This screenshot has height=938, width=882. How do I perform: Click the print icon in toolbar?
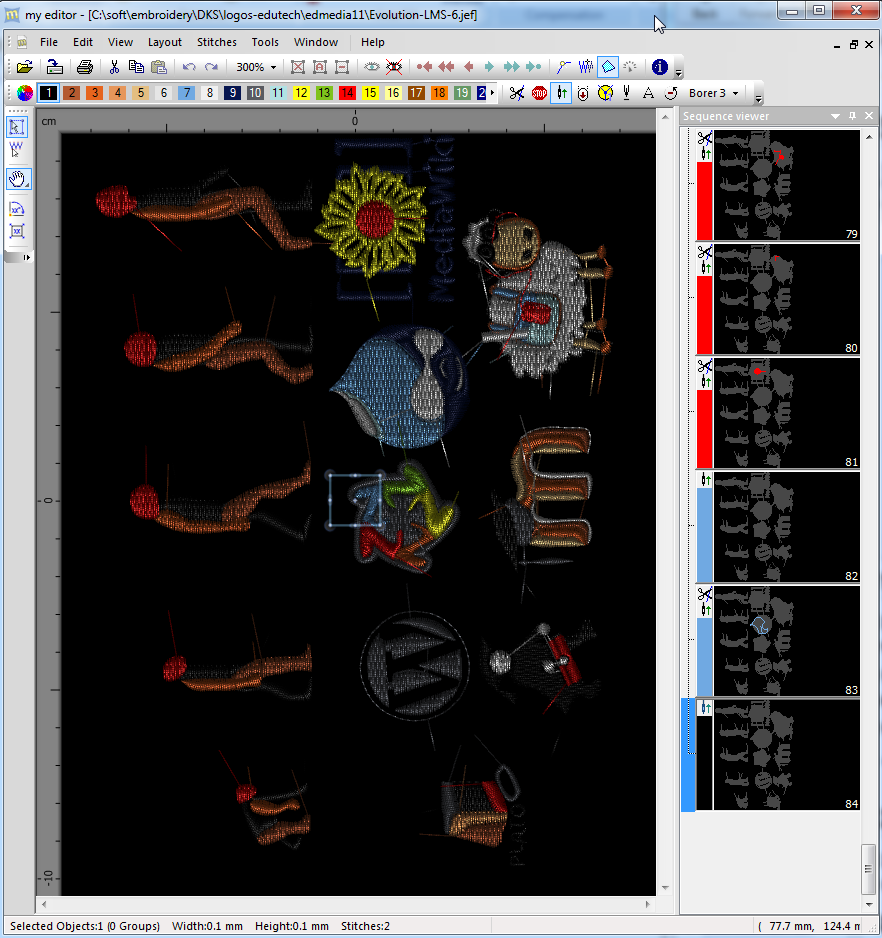coord(85,67)
